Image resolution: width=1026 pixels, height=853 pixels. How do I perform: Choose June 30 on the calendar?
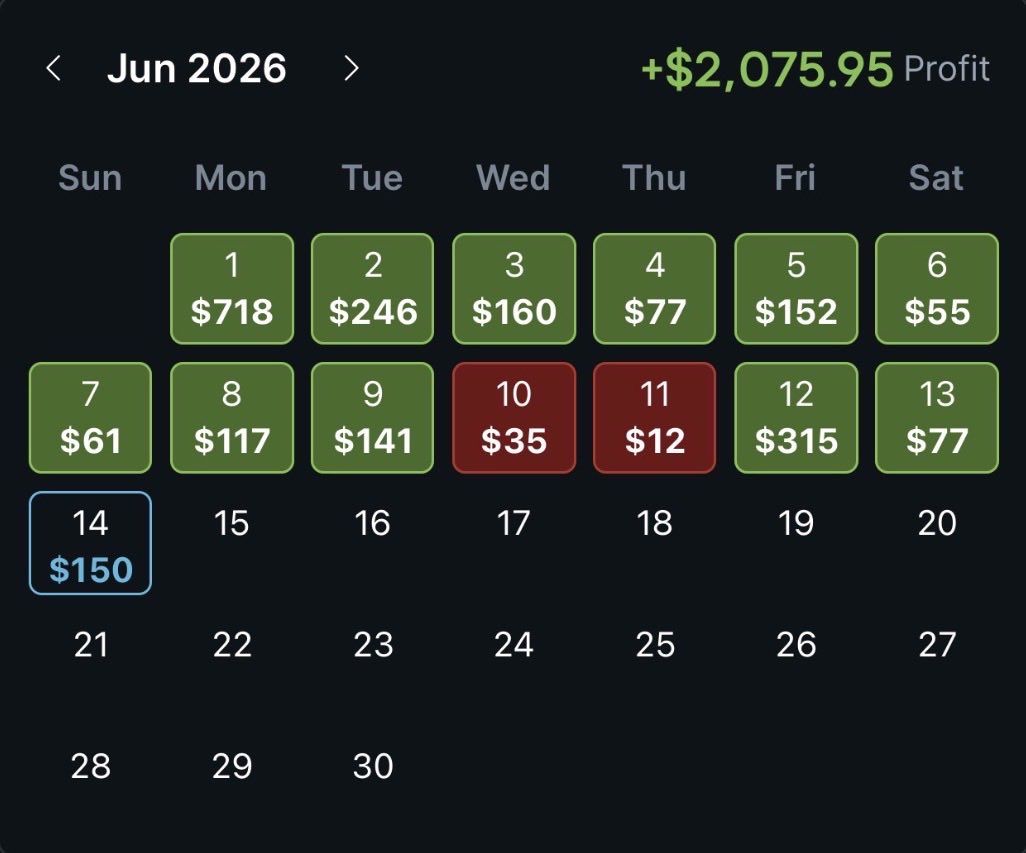pos(373,766)
